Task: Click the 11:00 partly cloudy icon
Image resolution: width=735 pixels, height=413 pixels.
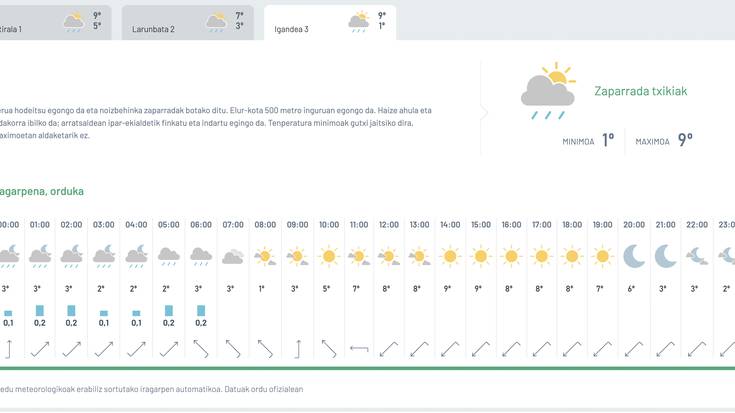Action: pos(359,256)
